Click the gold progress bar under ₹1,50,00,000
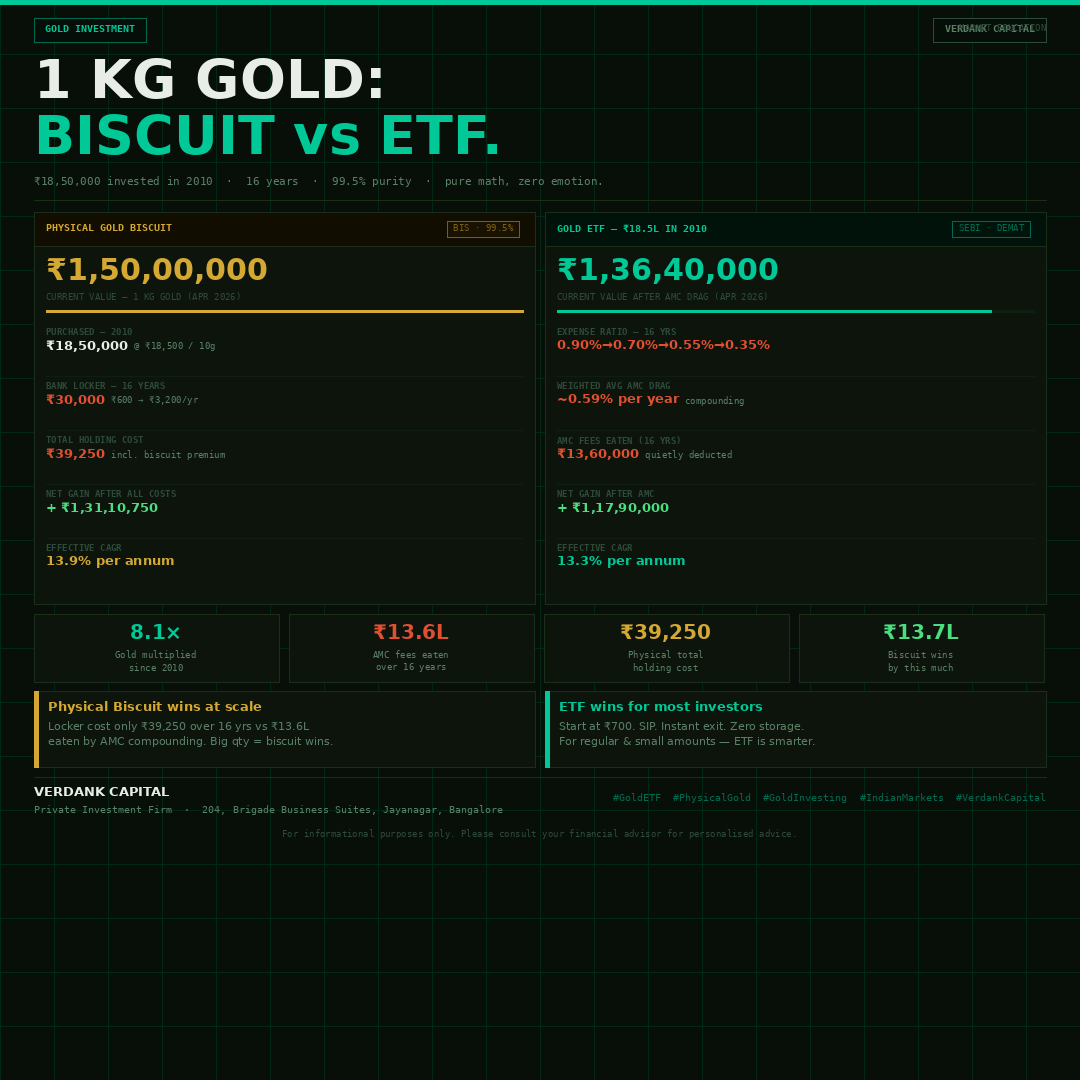 click(x=284, y=311)
